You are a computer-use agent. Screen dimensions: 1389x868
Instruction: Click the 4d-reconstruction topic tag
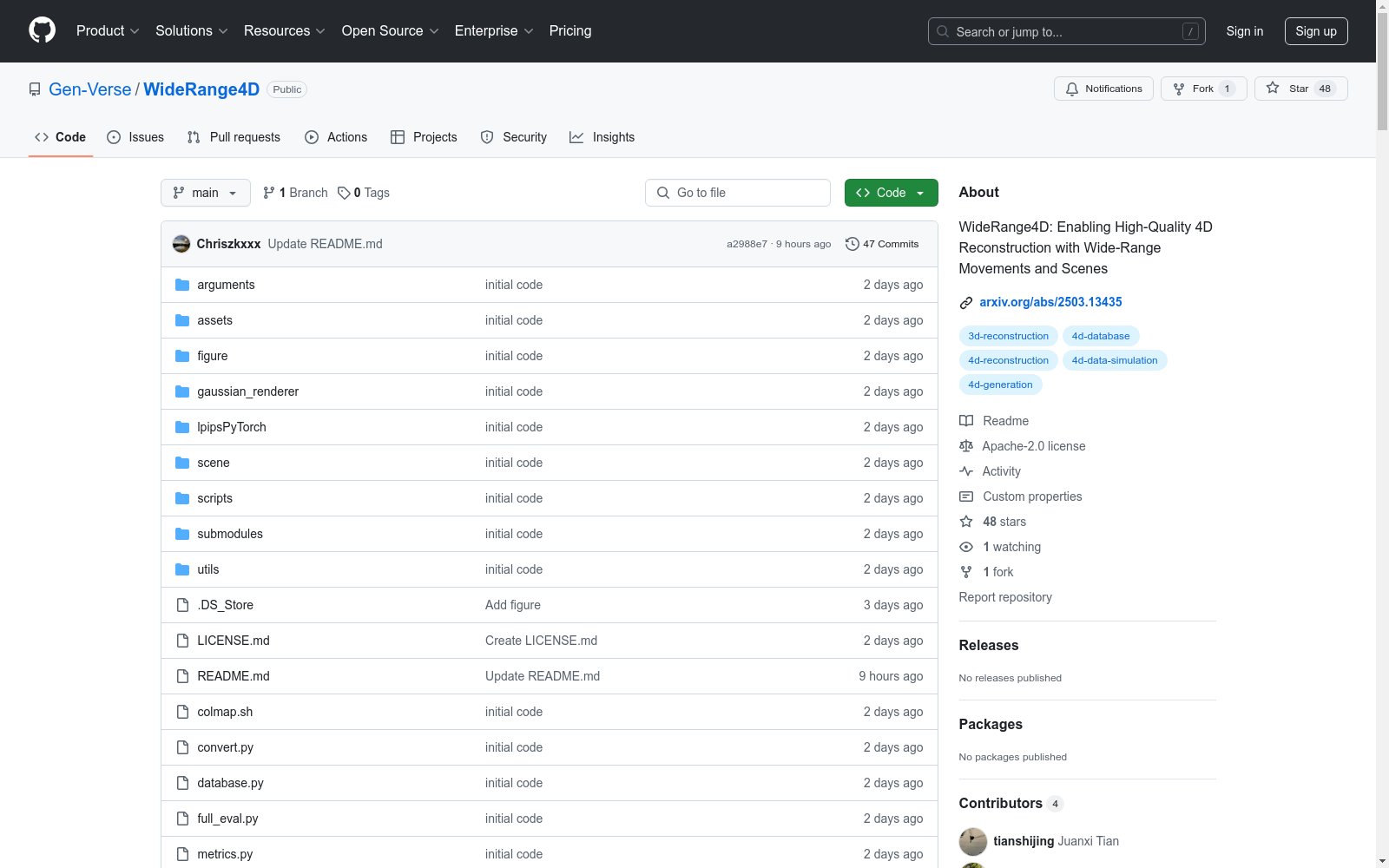coord(1009,360)
